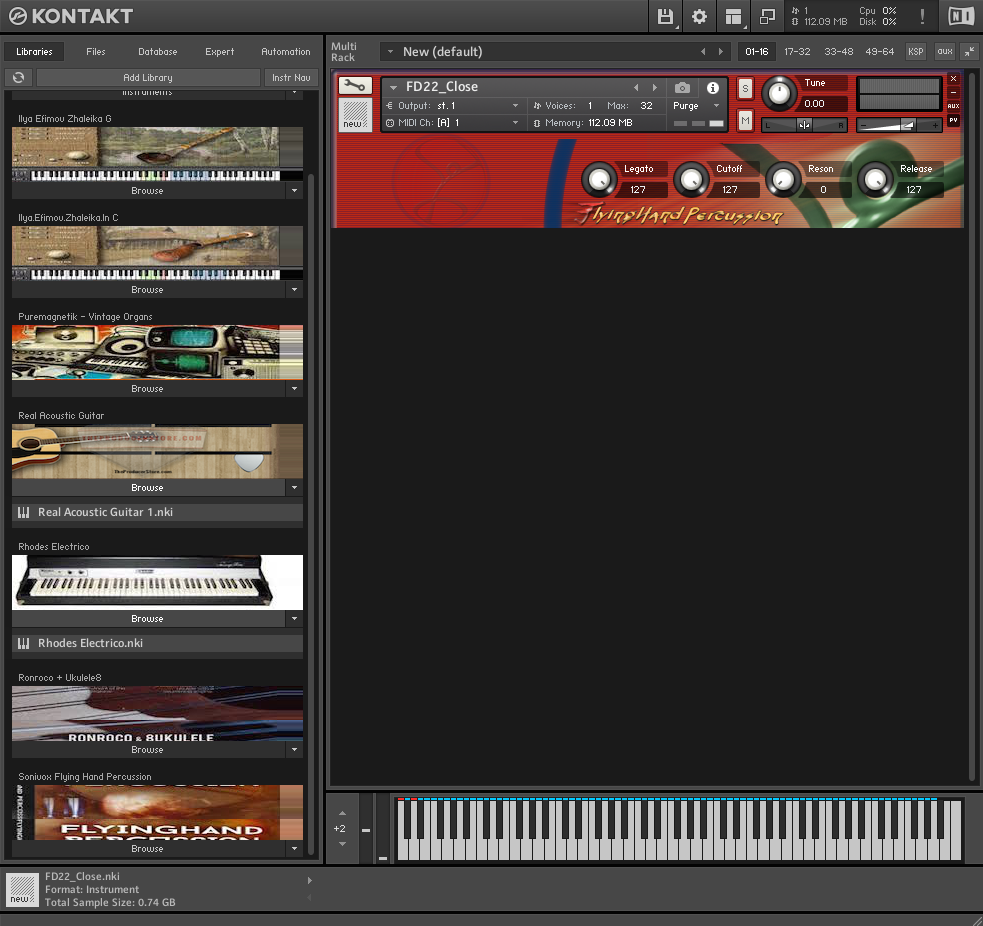Select next instrument preset arrow in FD22_Close

pyautogui.click(x=654, y=88)
